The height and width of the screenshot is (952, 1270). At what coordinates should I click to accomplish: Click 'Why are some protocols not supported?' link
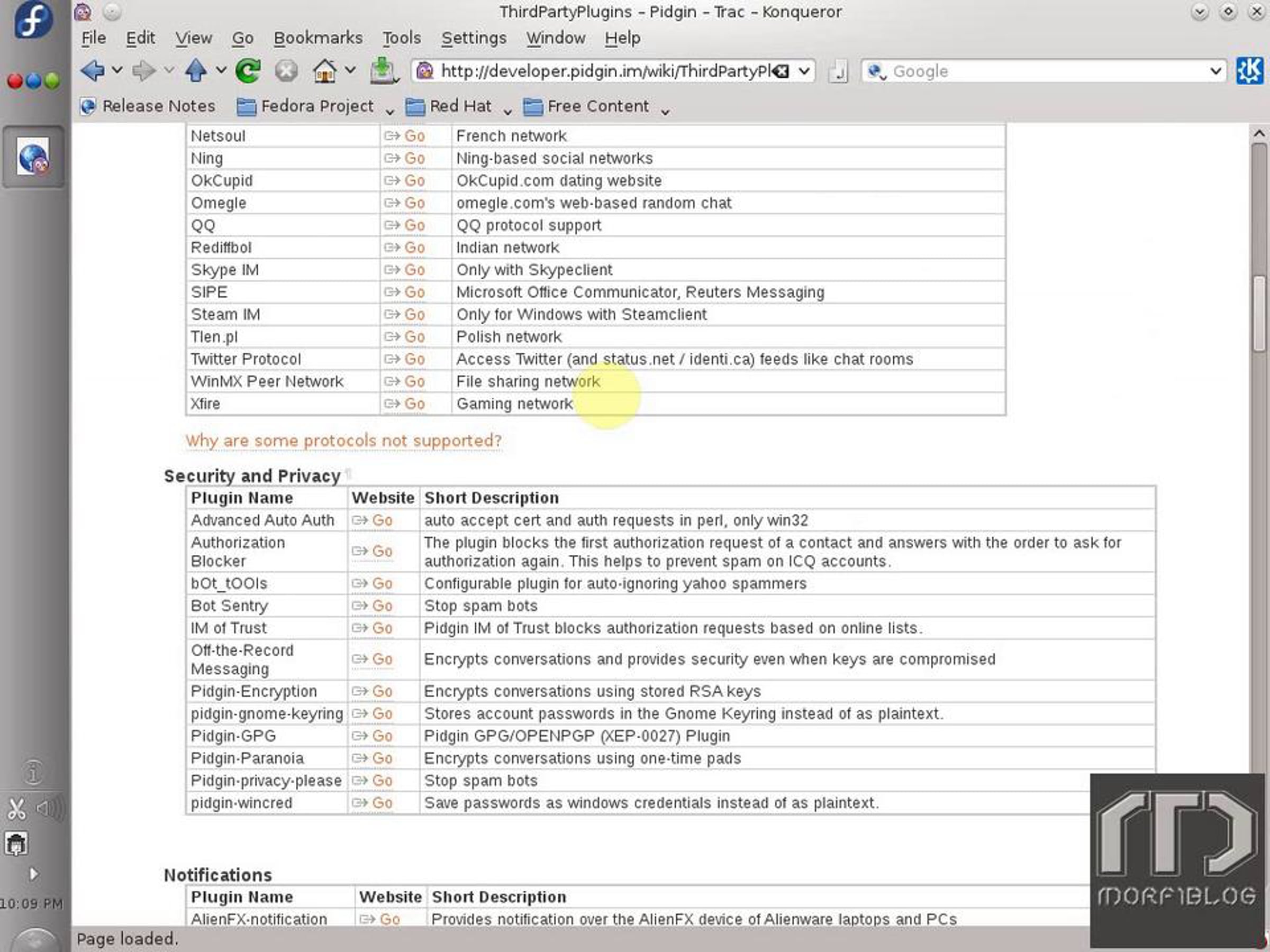[x=343, y=441]
